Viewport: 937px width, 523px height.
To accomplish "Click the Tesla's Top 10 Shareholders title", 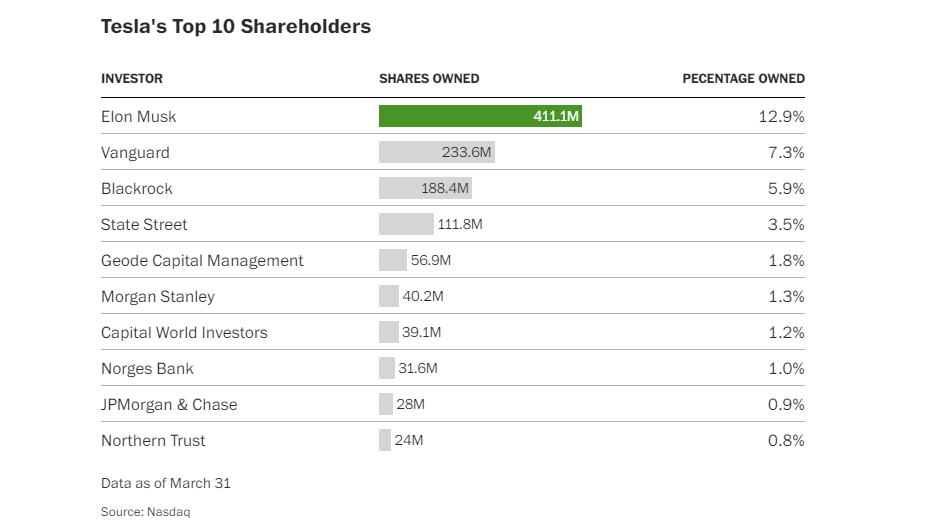I will tap(236, 27).
